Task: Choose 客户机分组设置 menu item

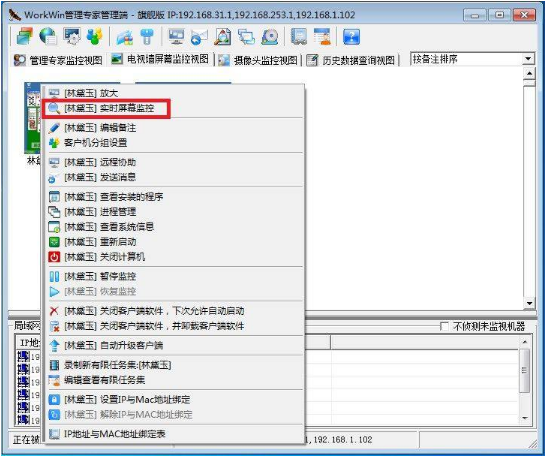Action: (x=173, y=143)
